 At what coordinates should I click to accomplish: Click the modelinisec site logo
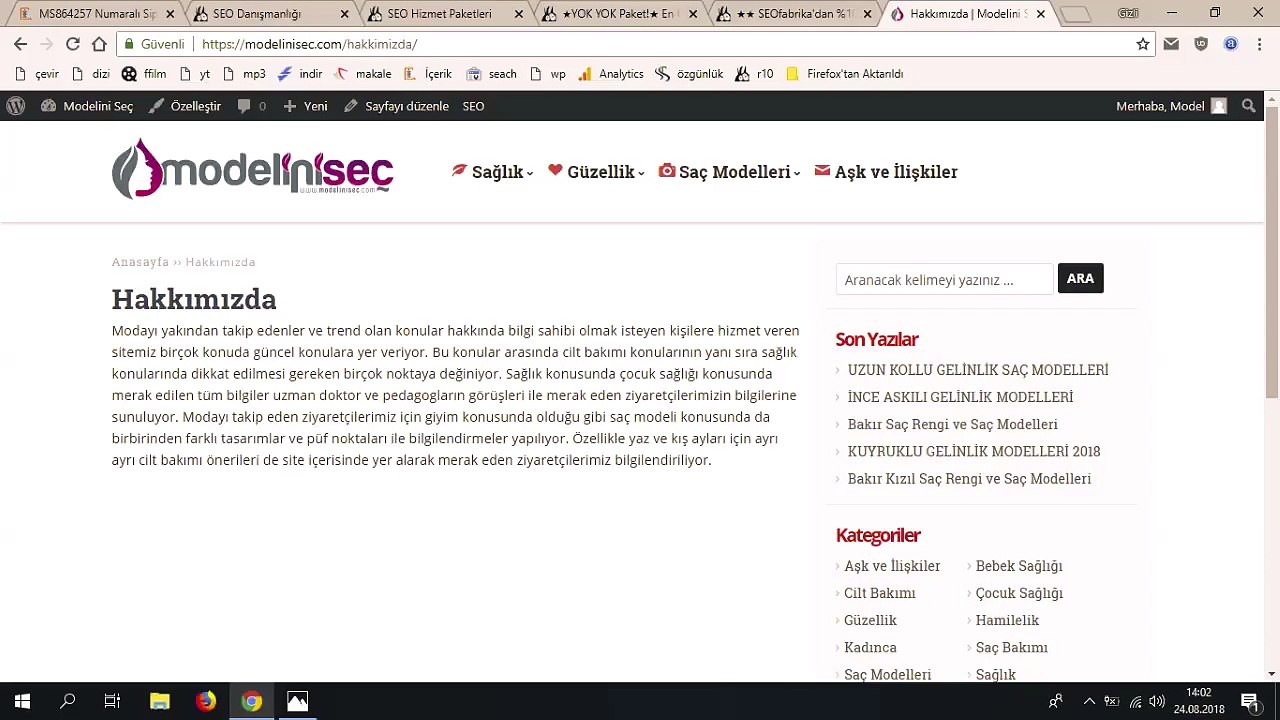(x=252, y=169)
